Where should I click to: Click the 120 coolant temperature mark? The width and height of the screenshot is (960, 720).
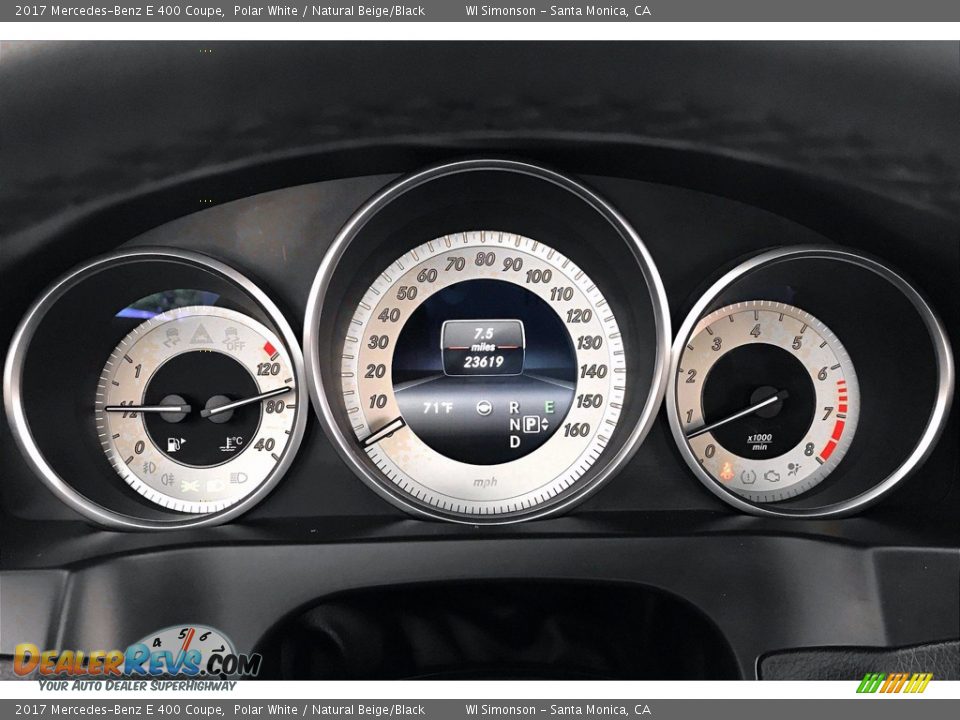click(268, 369)
